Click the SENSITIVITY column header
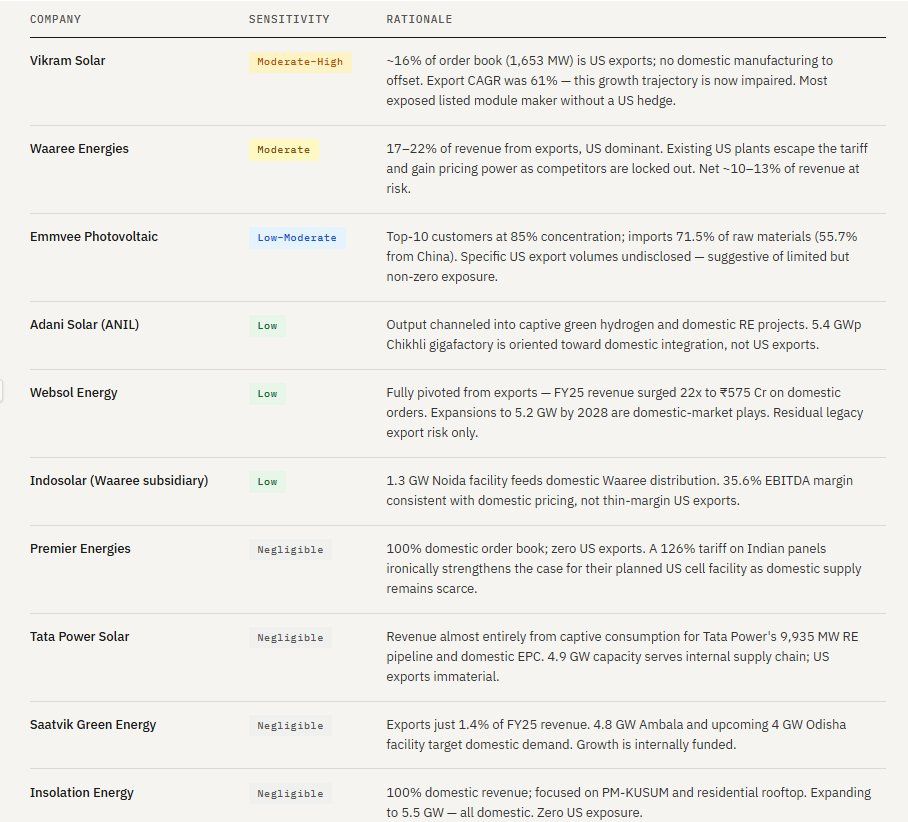 pos(288,19)
